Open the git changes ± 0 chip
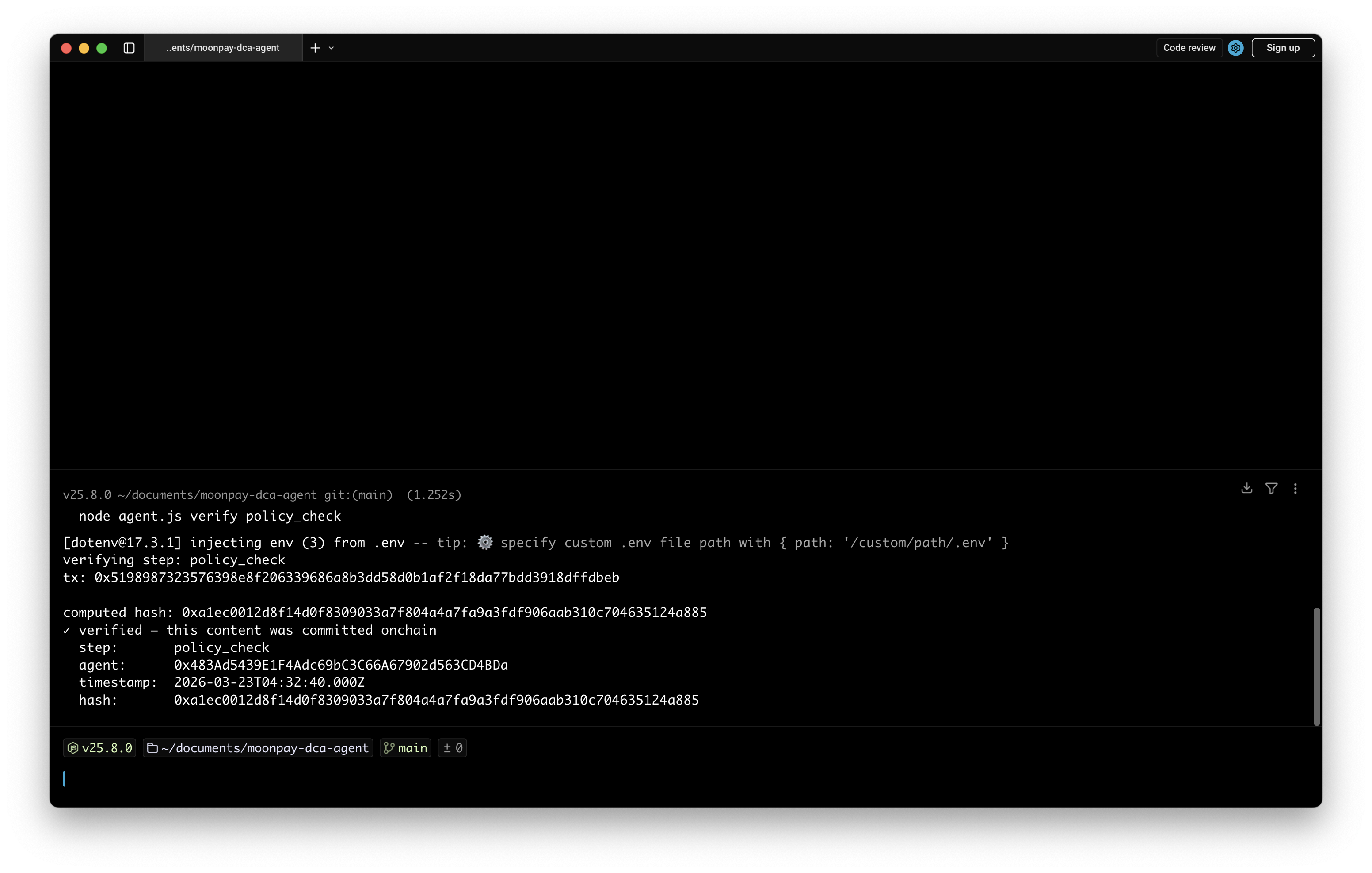This screenshot has width=1372, height=873. (x=452, y=747)
